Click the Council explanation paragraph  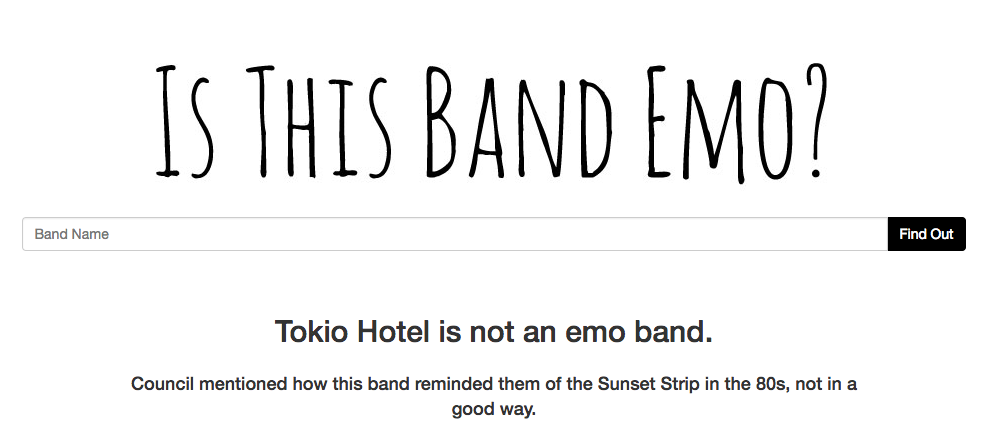493,396
